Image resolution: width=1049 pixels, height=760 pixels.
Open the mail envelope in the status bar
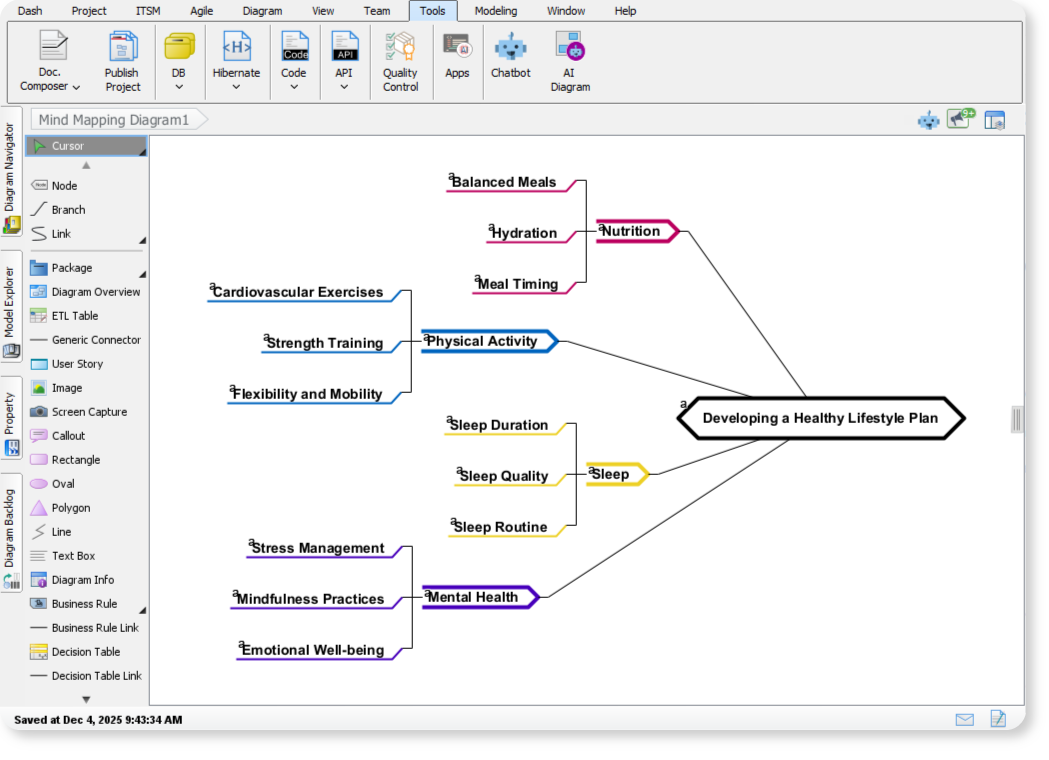(964, 719)
